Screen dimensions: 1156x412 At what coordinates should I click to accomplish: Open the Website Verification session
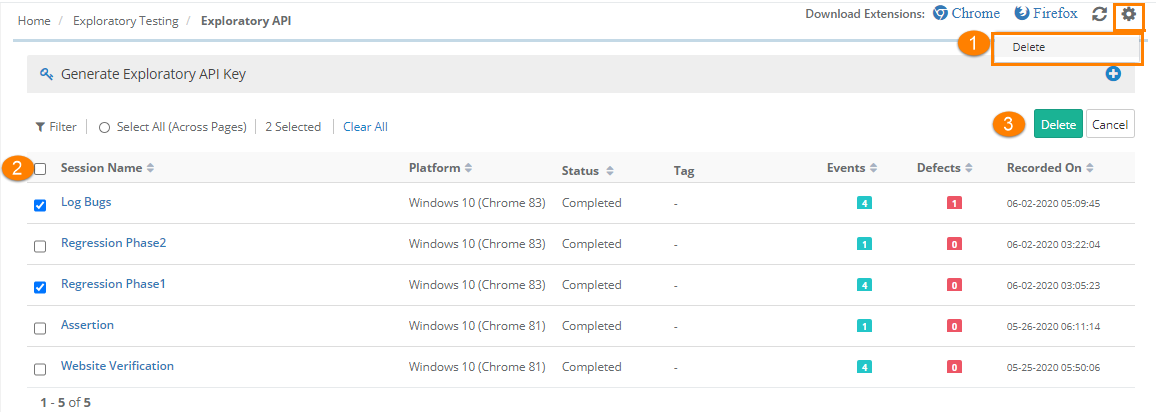(117, 366)
